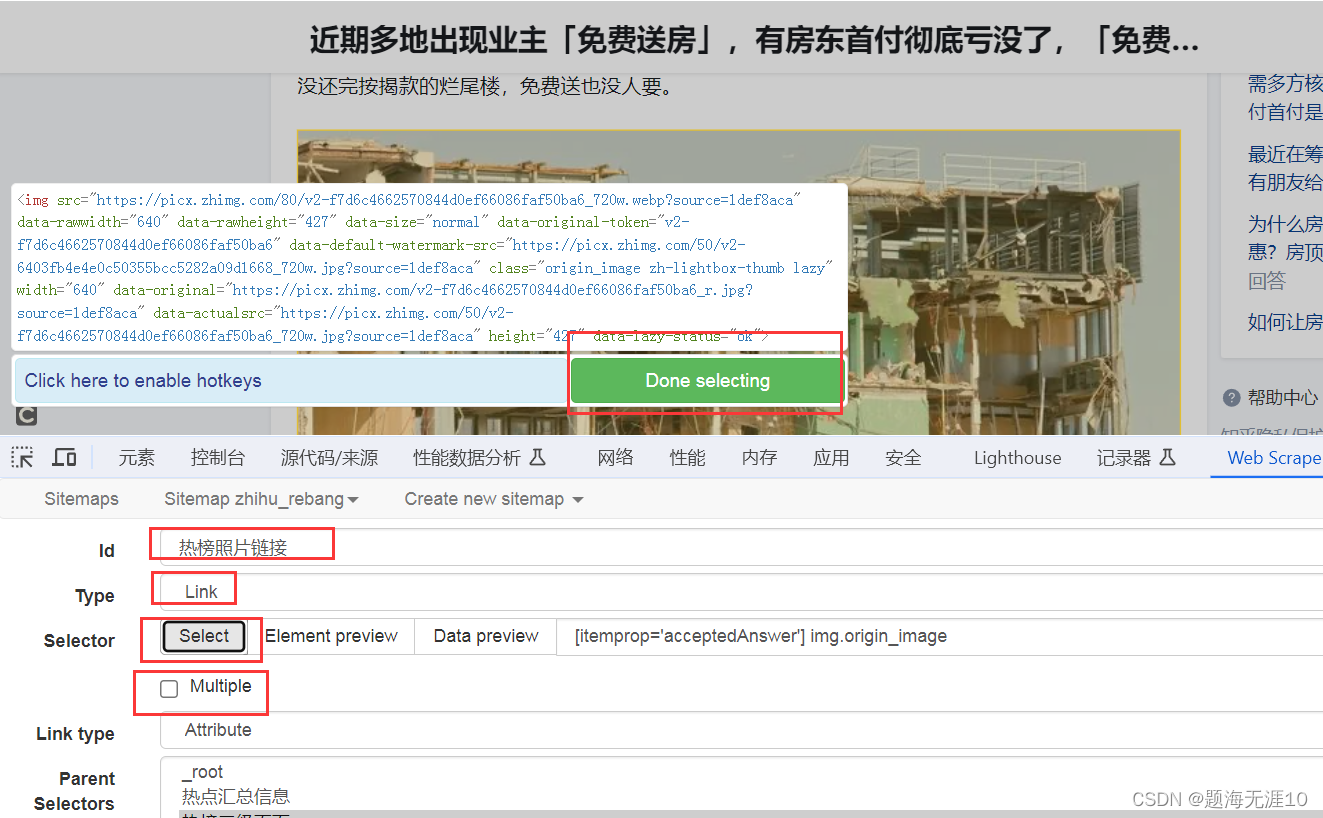The width and height of the screenshot is (1323, 818).
Task: Enable the Multiple checkbox
Action: click(x=168, y=688)
